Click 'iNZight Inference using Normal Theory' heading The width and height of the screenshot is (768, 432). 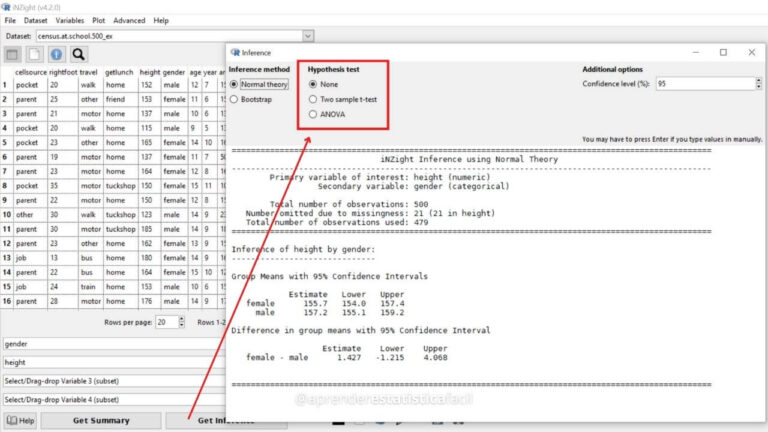click(x=469, y=159)
